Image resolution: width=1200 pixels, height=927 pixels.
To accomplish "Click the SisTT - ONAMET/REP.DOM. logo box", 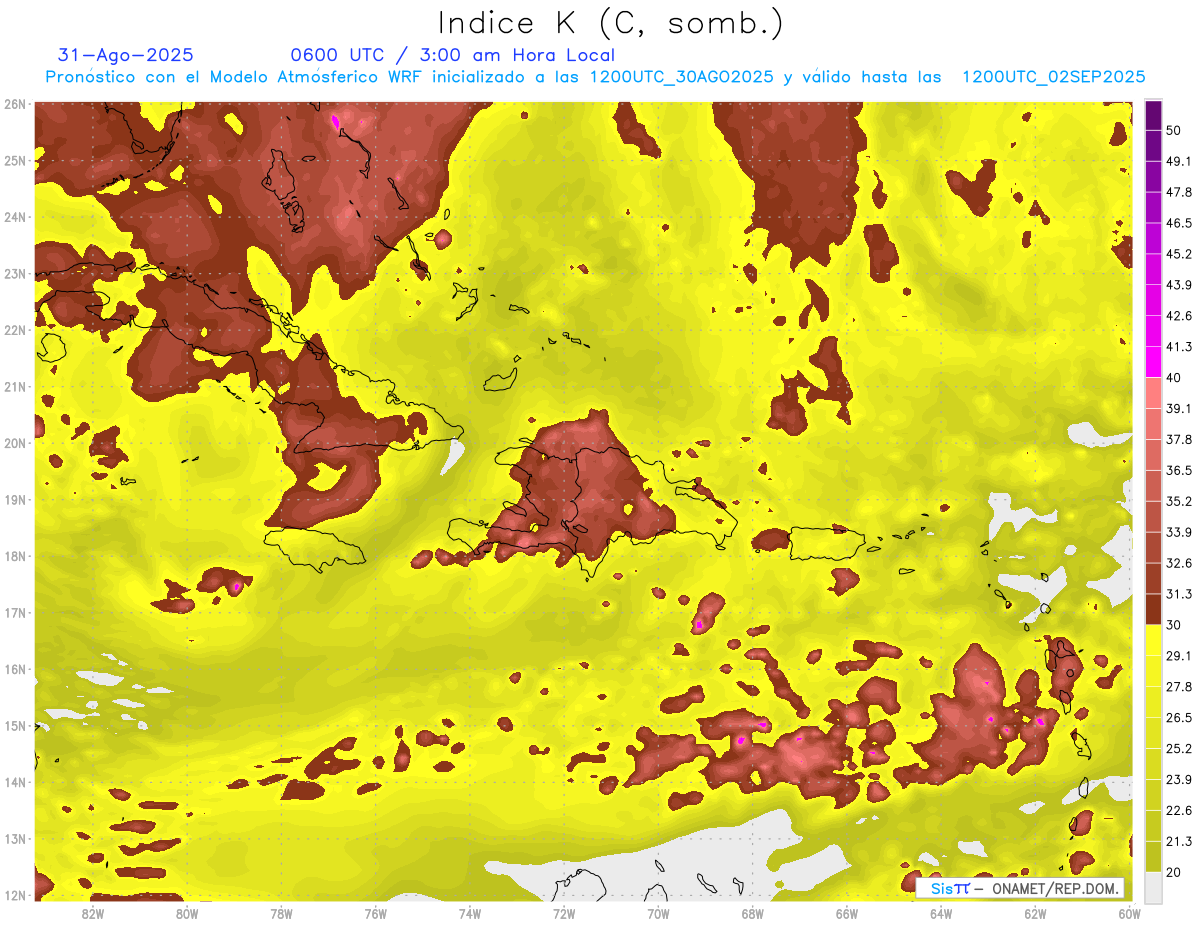I will click(1020, 888).
